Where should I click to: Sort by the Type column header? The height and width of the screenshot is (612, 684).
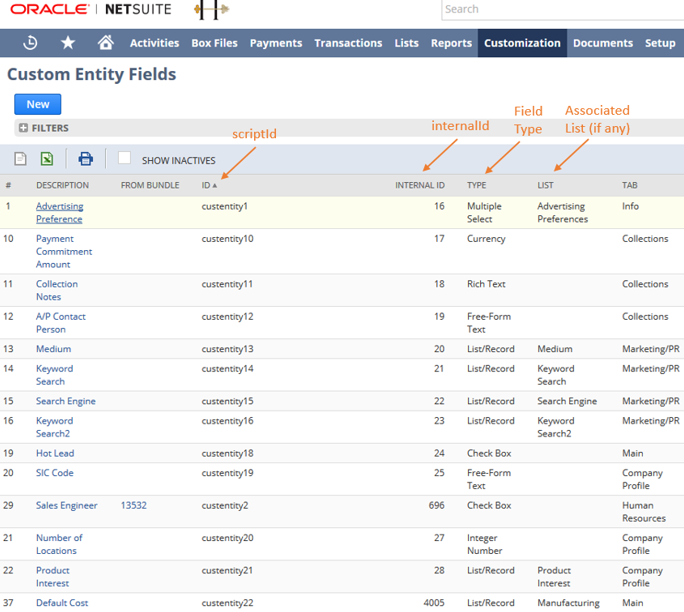click(476, 185)
